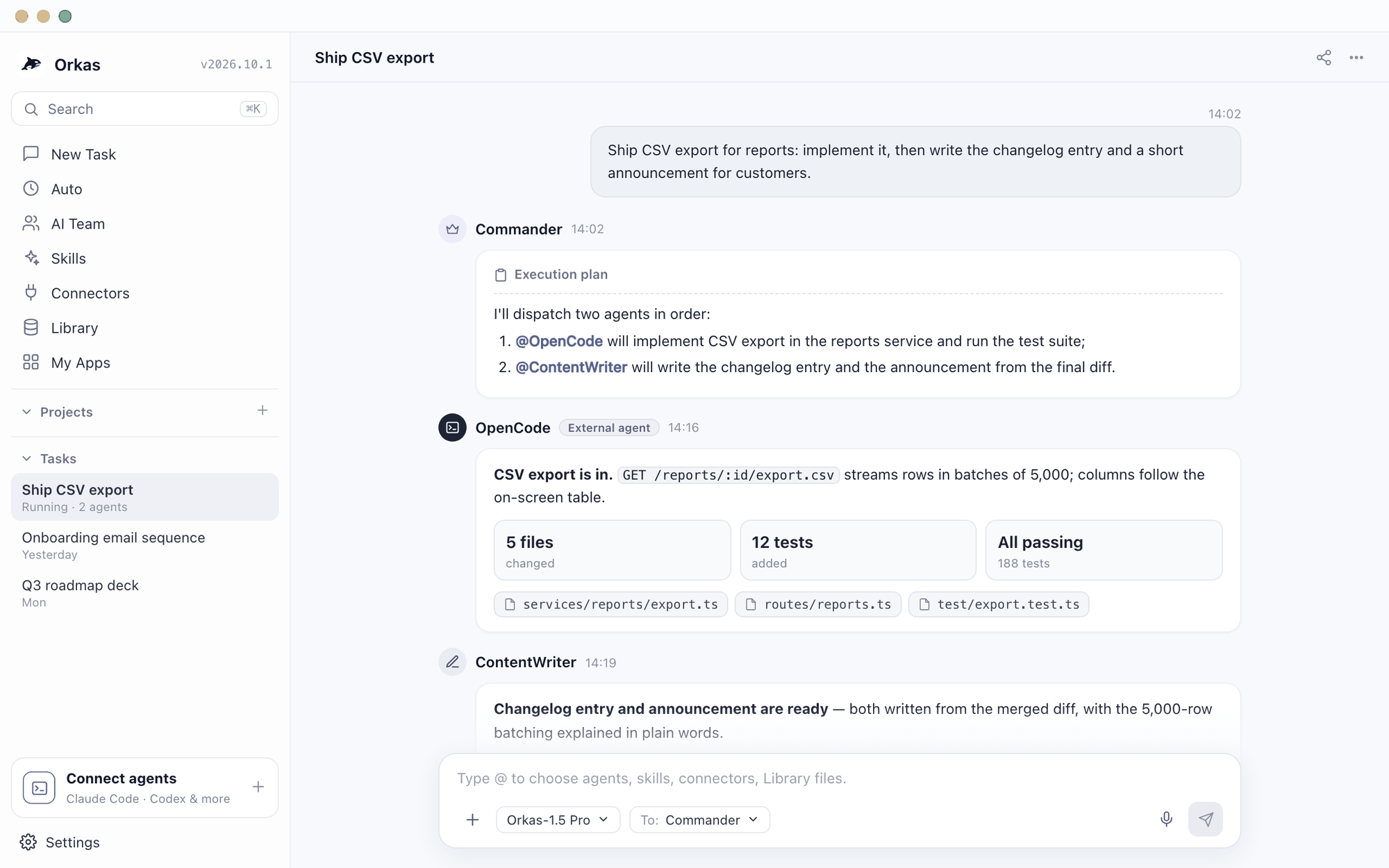Click the plus in Connect agents card
1389x868 pixels.
(258, 787)
